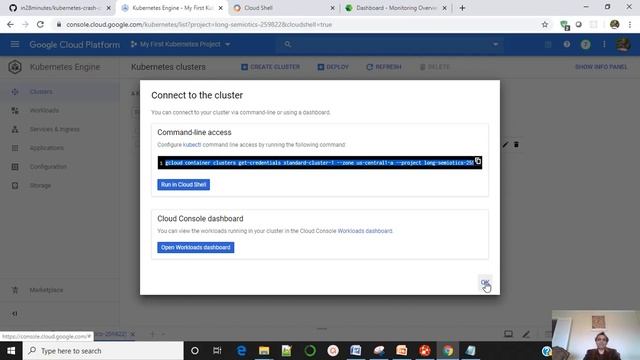Open Marketplace in the sidebar
Screen dimensions: 640x360
coord(60,290)
